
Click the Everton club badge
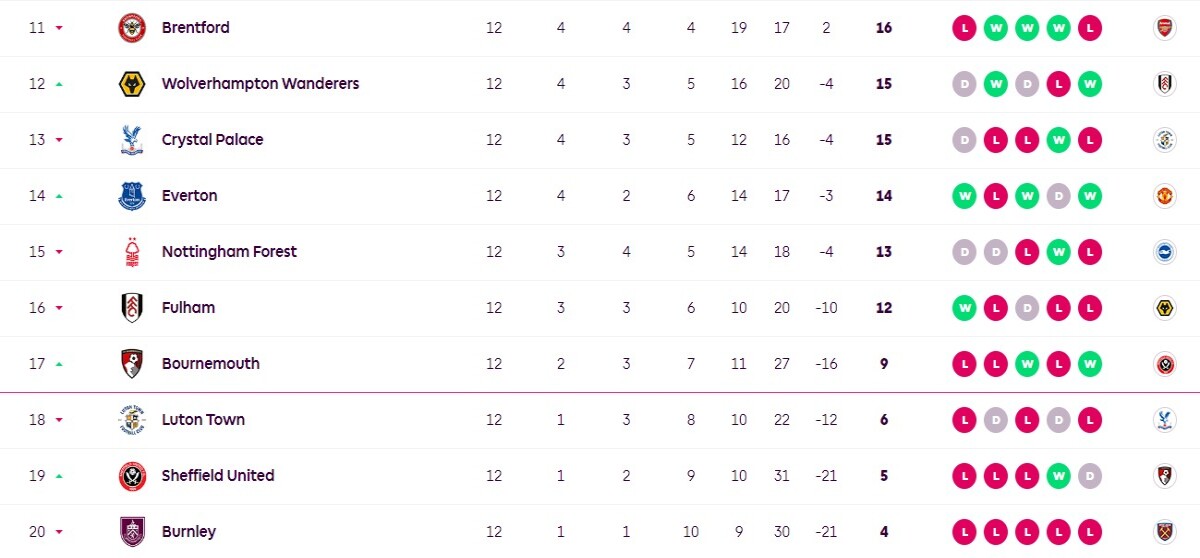click(132, 196)
